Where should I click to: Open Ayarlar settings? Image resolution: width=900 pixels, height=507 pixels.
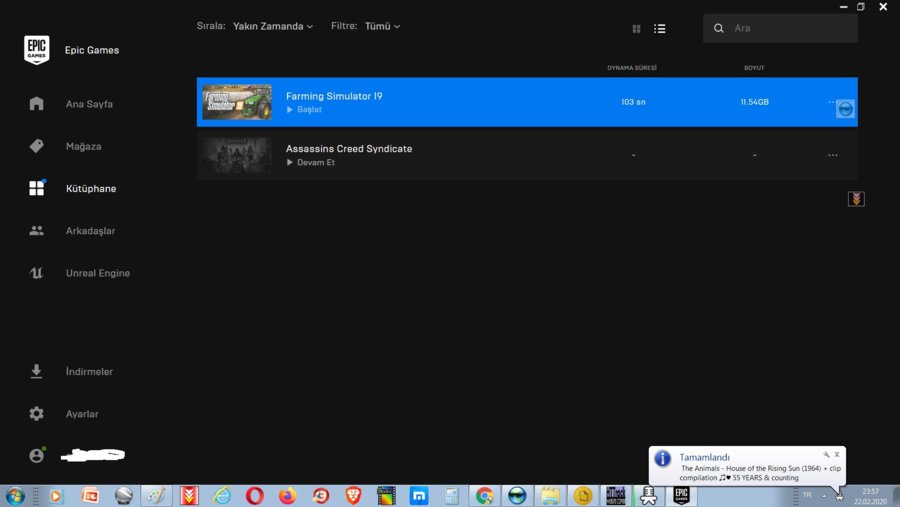pyautogui.click(x=82, y=414)
